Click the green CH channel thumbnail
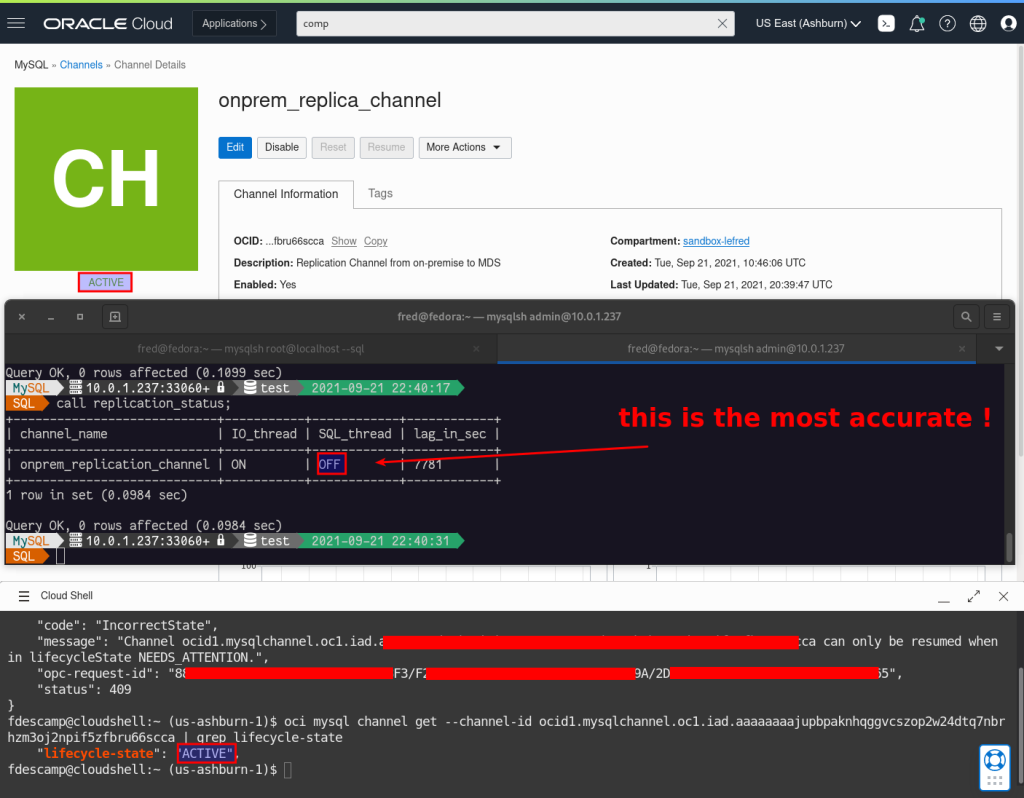1024x798 pixels. coord(106,179)
